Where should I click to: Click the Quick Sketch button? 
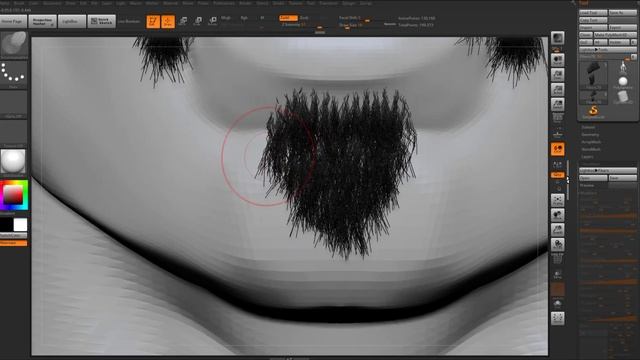pyautogui.click(x=102, y=21)
